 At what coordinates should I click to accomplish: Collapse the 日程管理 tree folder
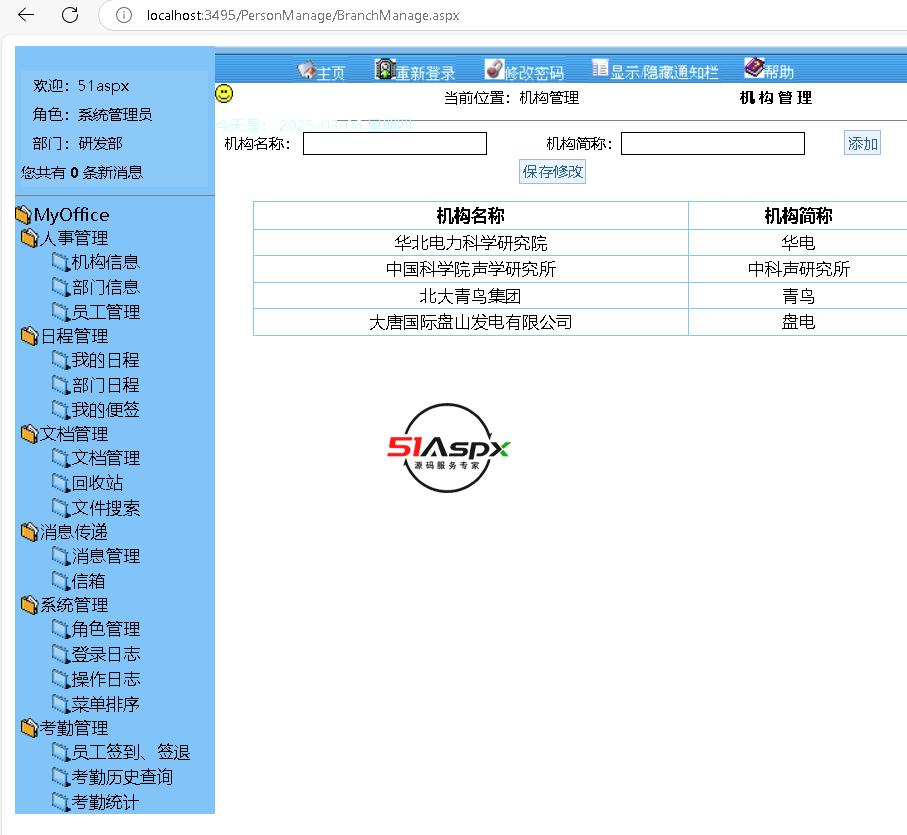pos(29,337)
